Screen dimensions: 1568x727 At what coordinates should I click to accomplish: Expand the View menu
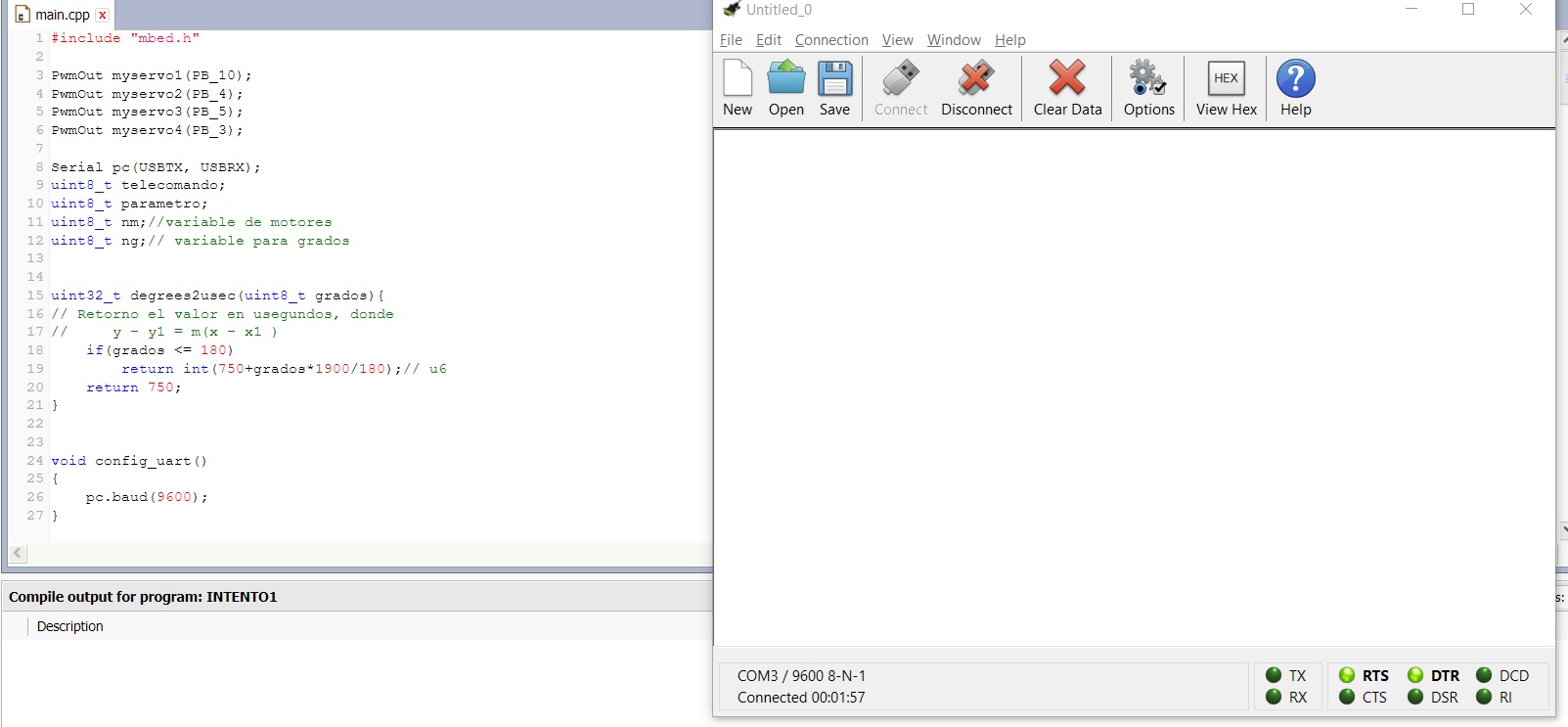click(x=897, y=40)
